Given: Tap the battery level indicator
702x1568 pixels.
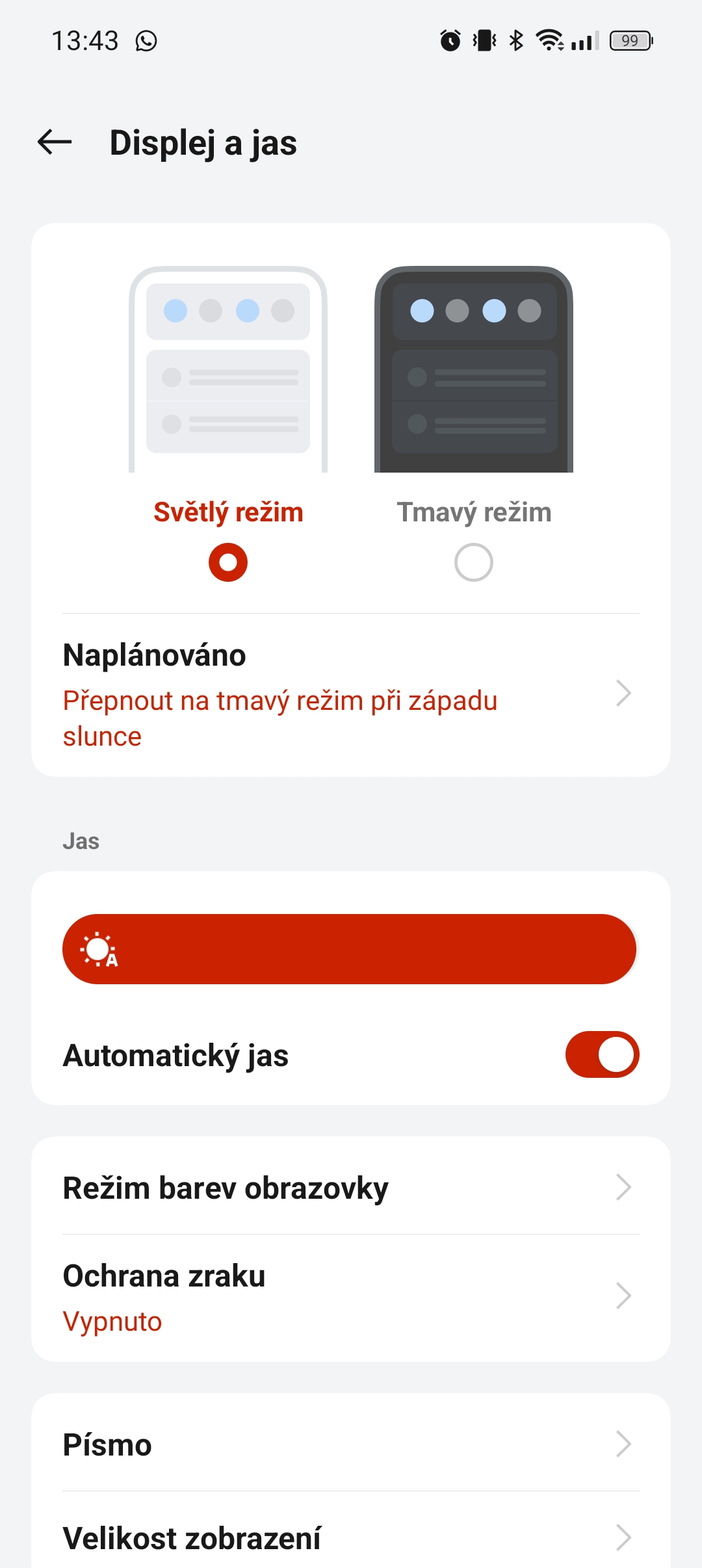Looking at the screenshot, I should 630,41.
